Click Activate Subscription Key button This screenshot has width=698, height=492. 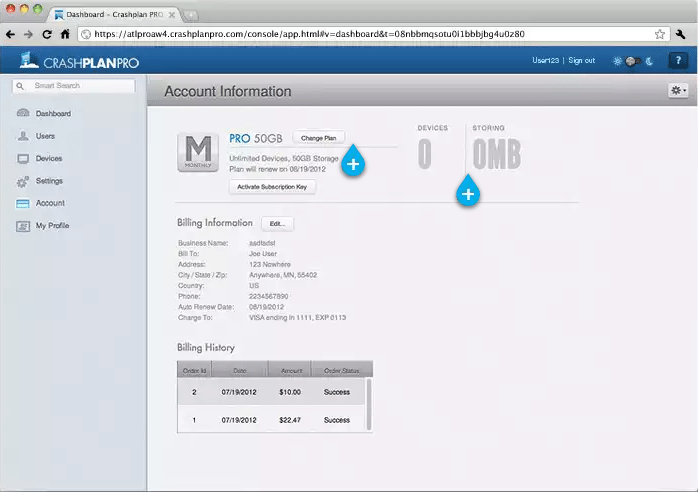point(272,187)
